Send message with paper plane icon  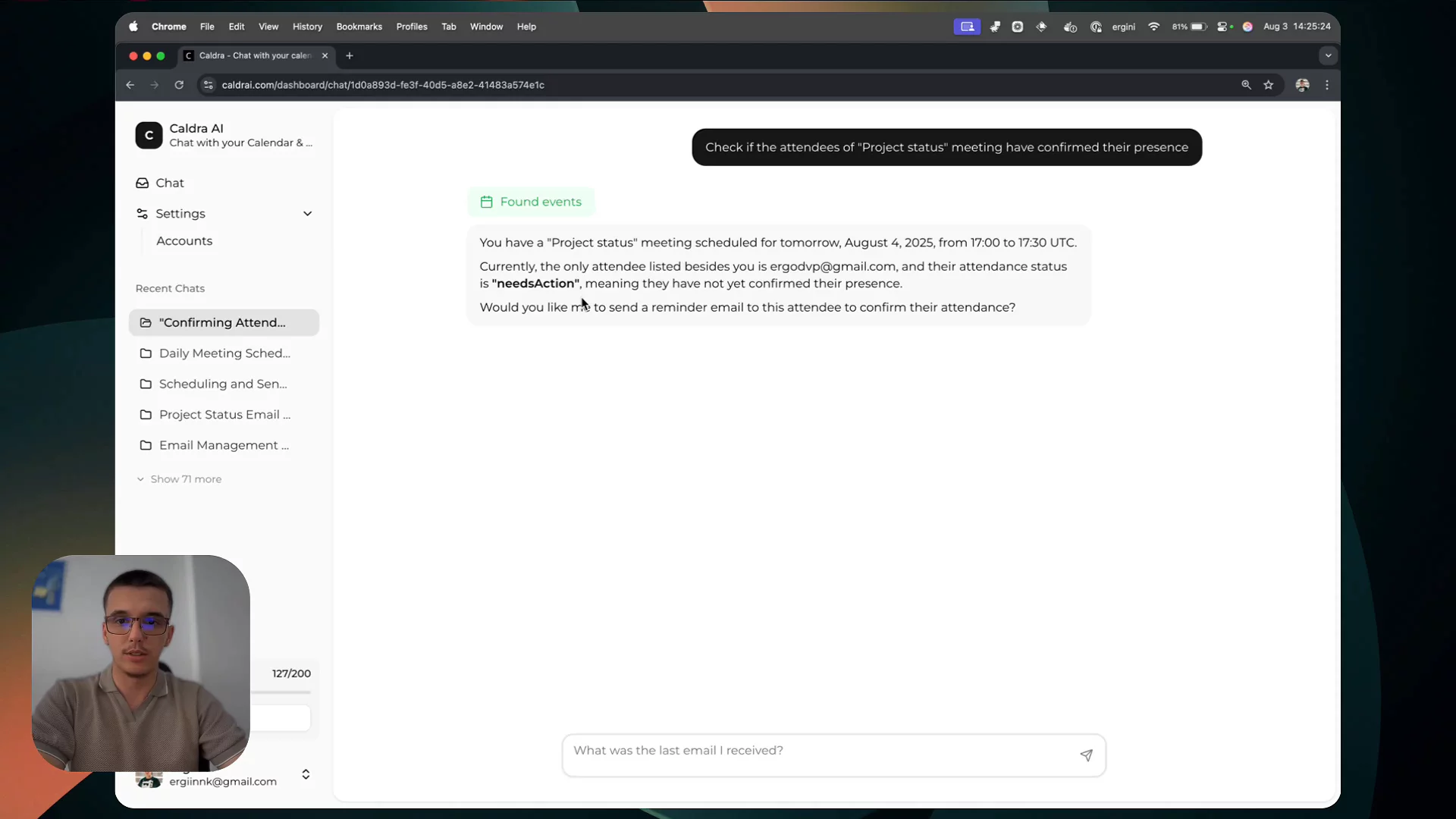coord(1086,755)
